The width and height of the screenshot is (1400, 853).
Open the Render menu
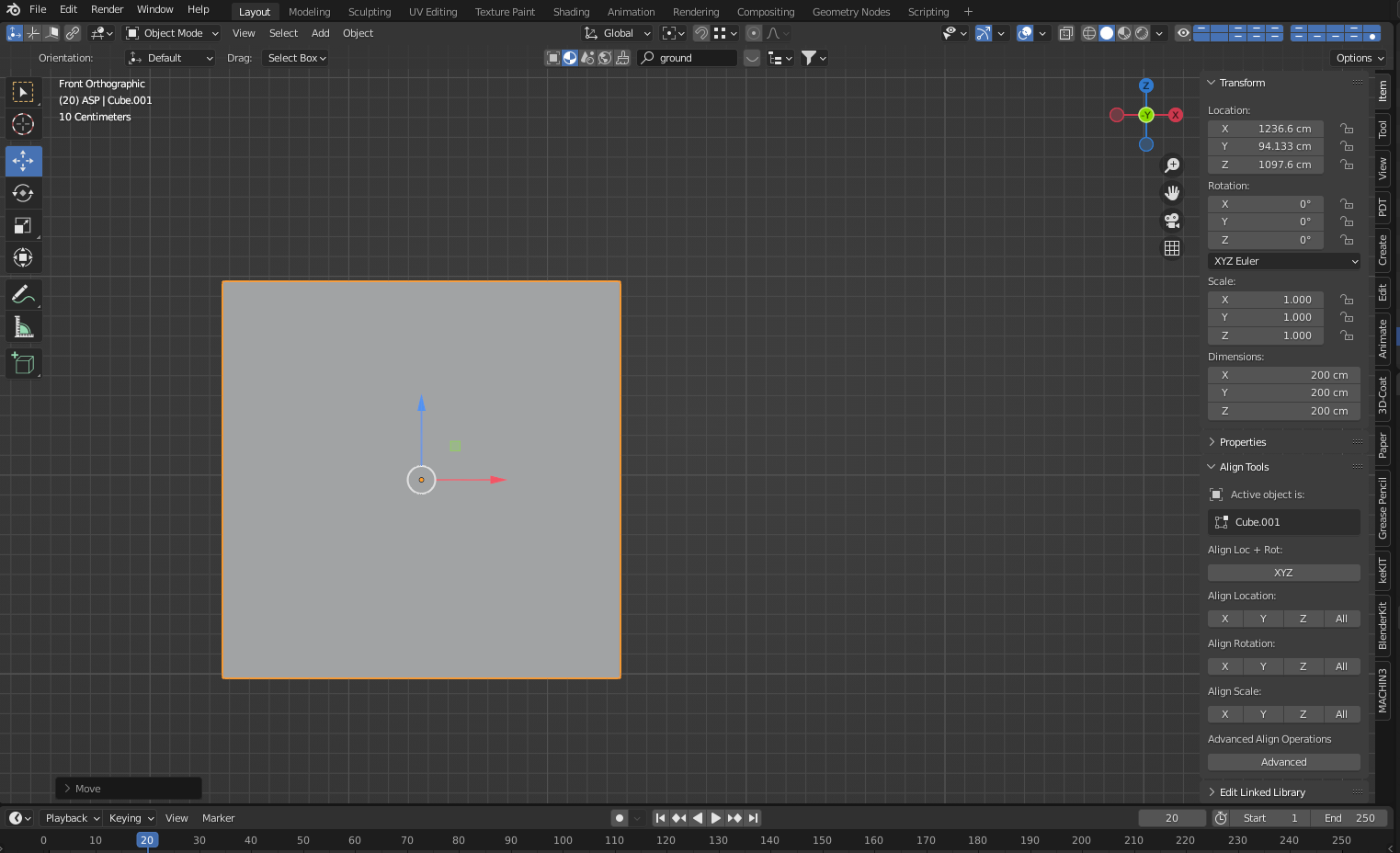[107, 9]
